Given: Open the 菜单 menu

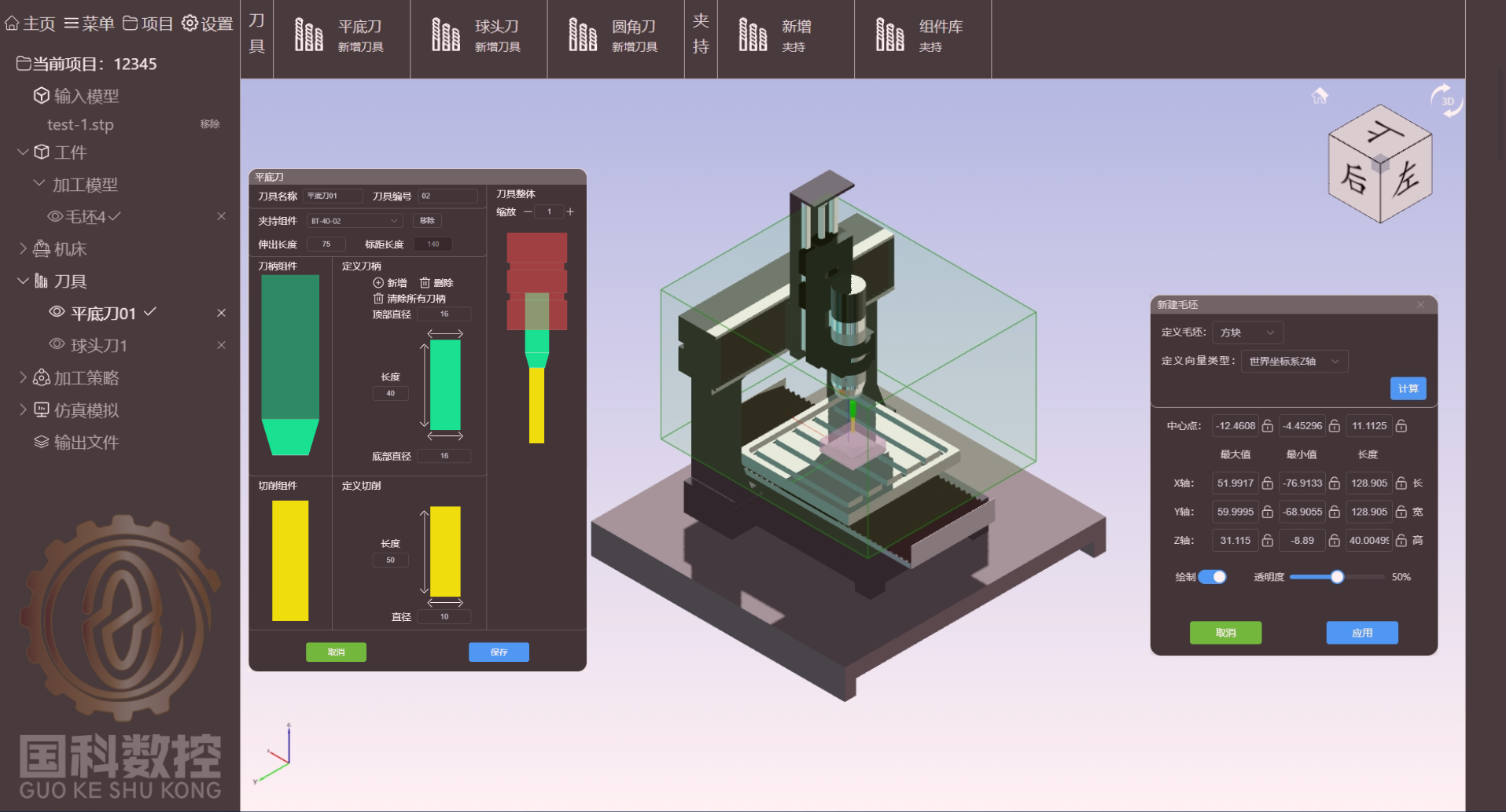Looking at the screenshot, I should 89,24.
